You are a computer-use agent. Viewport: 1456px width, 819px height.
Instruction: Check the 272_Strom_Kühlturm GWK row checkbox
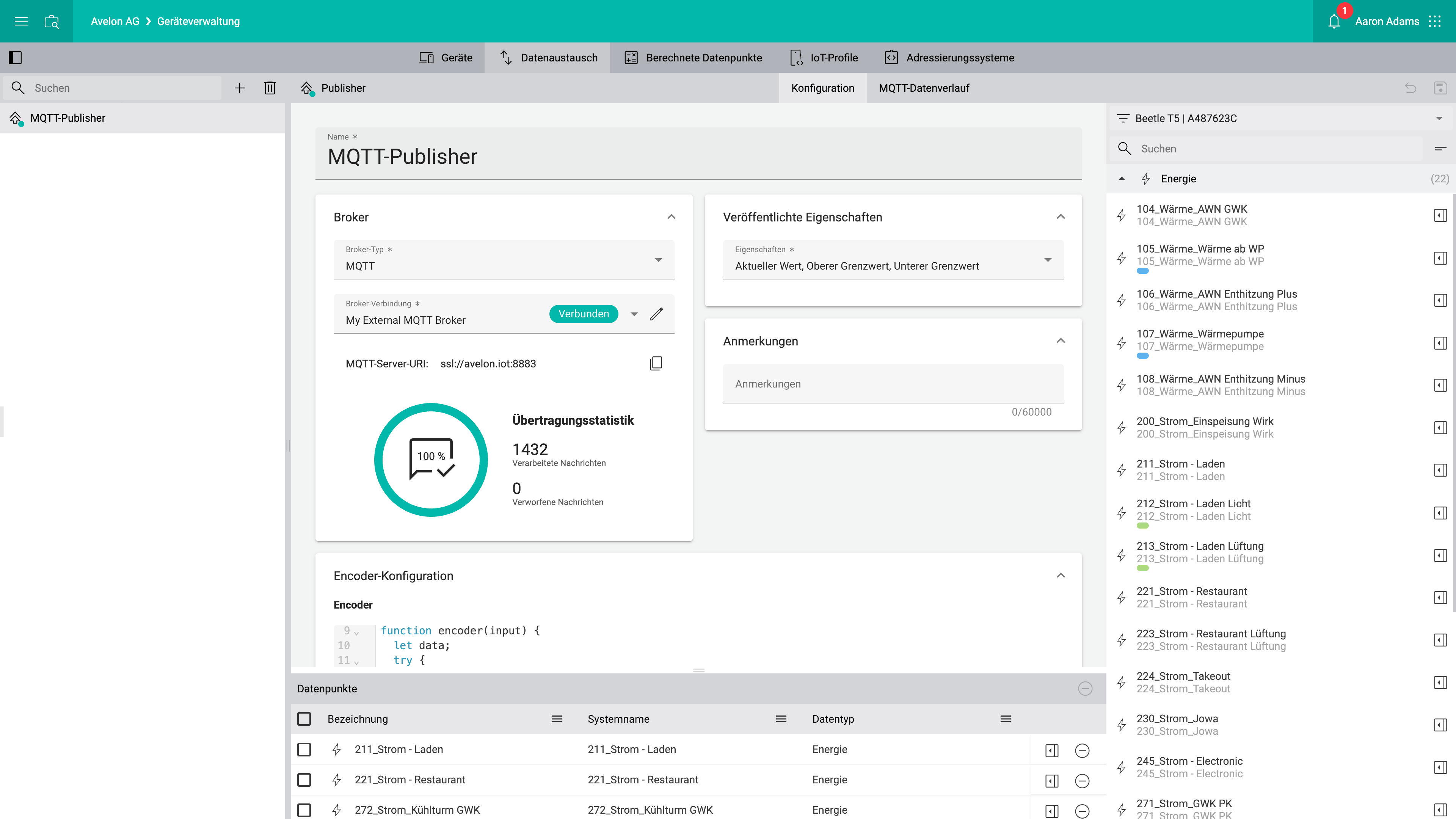tap(304, 810)
